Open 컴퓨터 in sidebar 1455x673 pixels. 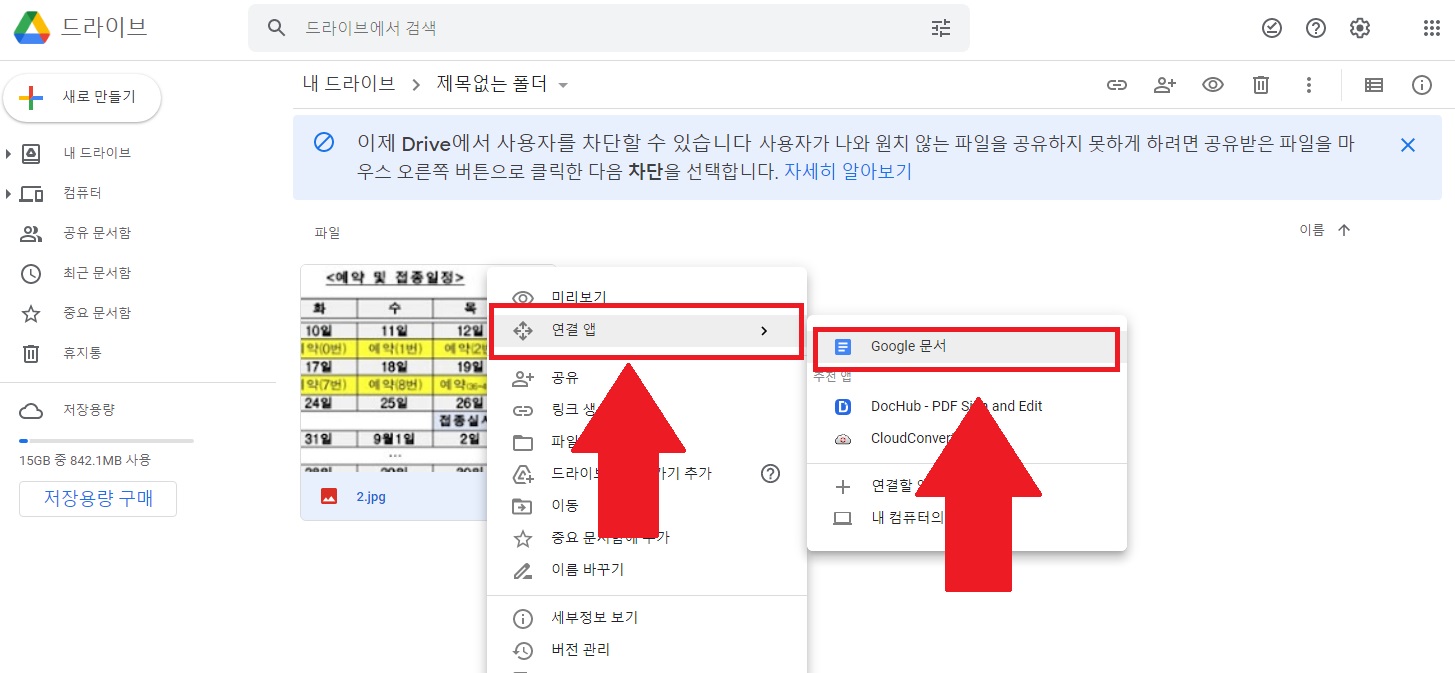click(82, 193)
